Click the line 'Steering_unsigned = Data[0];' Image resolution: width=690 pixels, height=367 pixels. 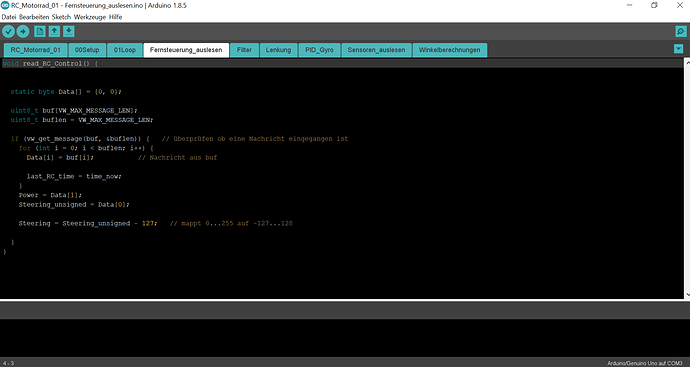(74, 205)
